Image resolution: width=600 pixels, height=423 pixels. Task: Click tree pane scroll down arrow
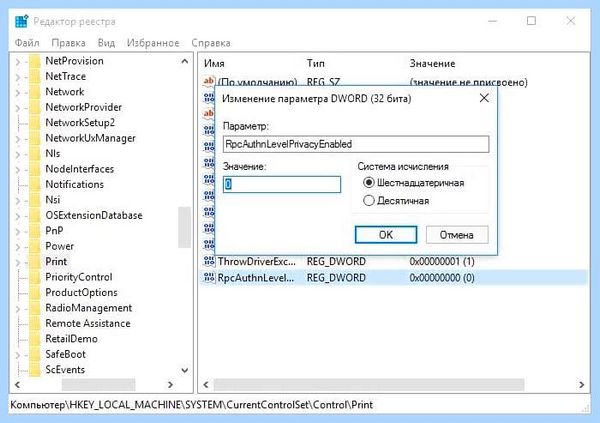[184, 370]
